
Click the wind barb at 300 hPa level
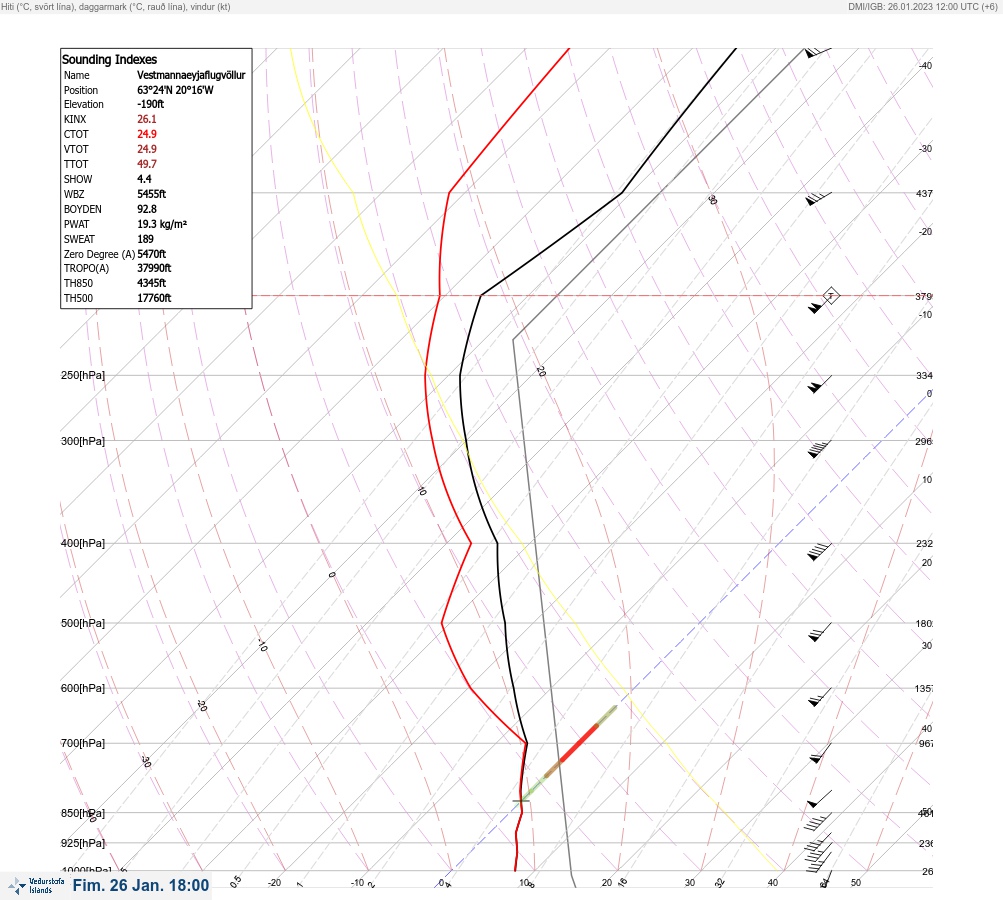(819, 449)
